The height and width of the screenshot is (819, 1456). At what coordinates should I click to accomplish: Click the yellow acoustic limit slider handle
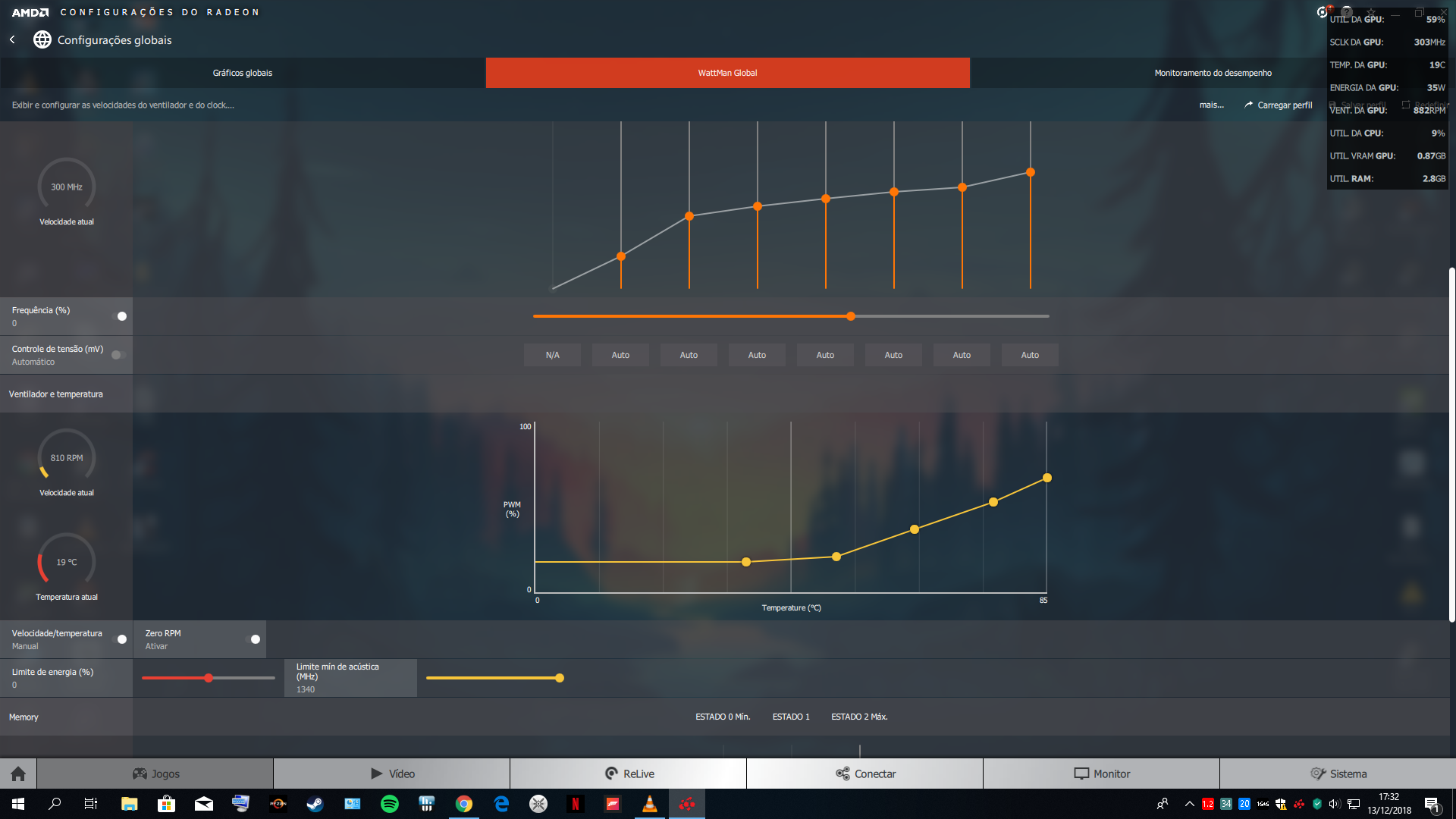point(560,678)
